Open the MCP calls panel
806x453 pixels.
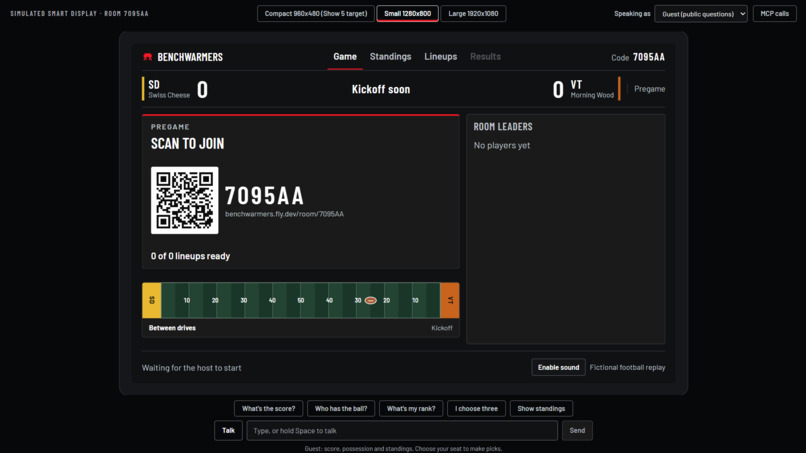774,13
